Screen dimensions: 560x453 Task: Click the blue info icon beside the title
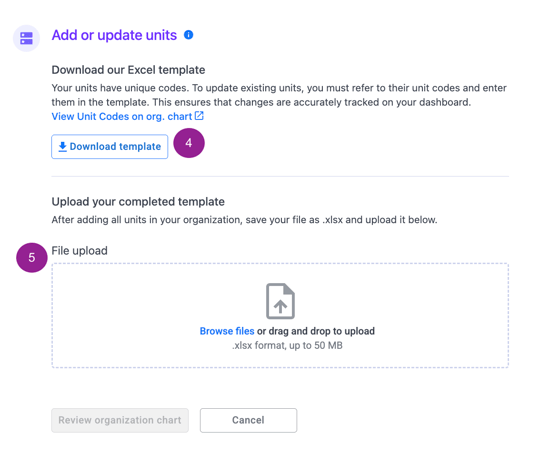(x=189, y=35)
